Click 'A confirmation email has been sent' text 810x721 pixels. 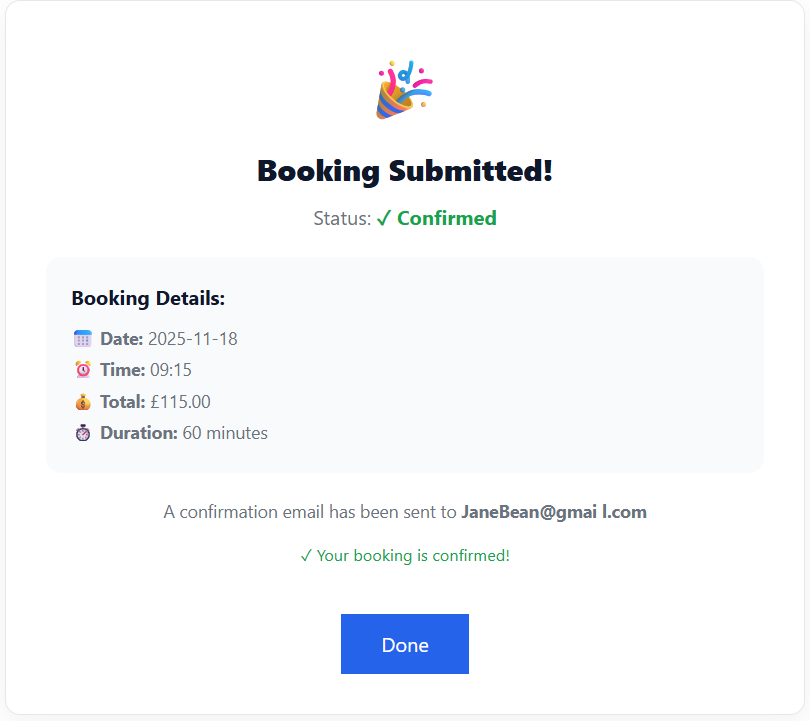pos(310,512)
